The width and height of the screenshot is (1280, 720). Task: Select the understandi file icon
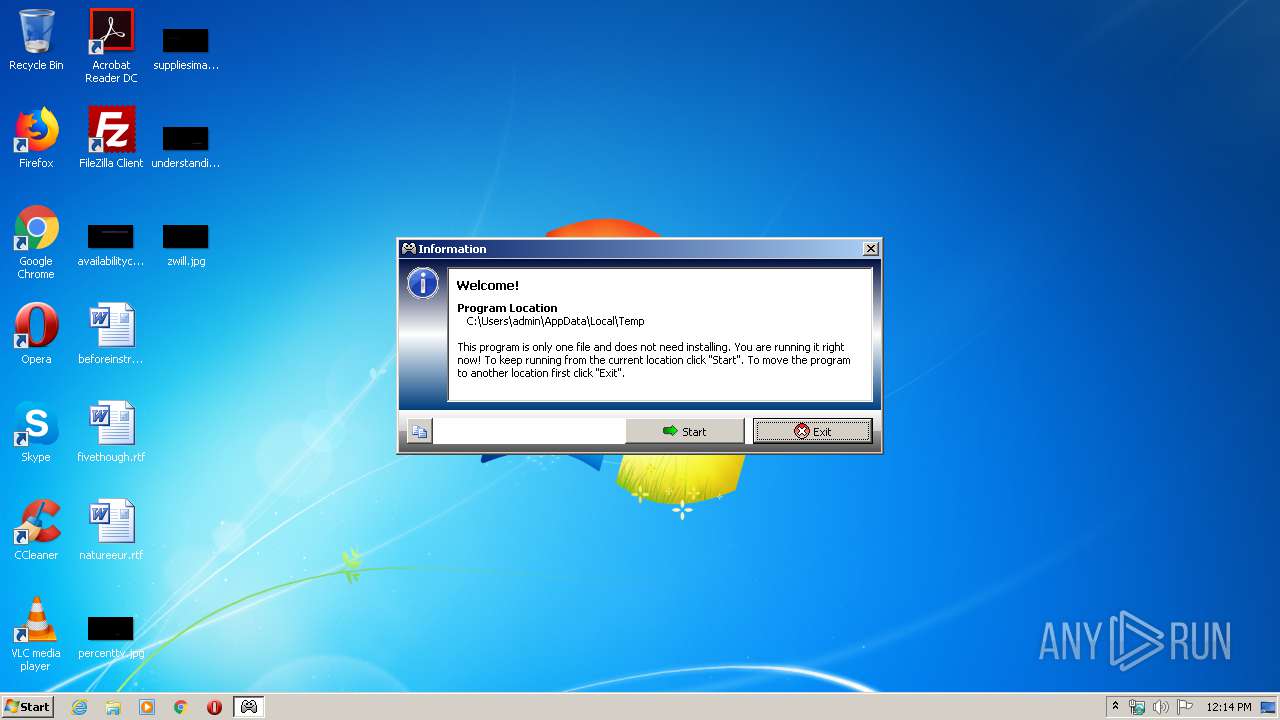click(x=186, y=146)
